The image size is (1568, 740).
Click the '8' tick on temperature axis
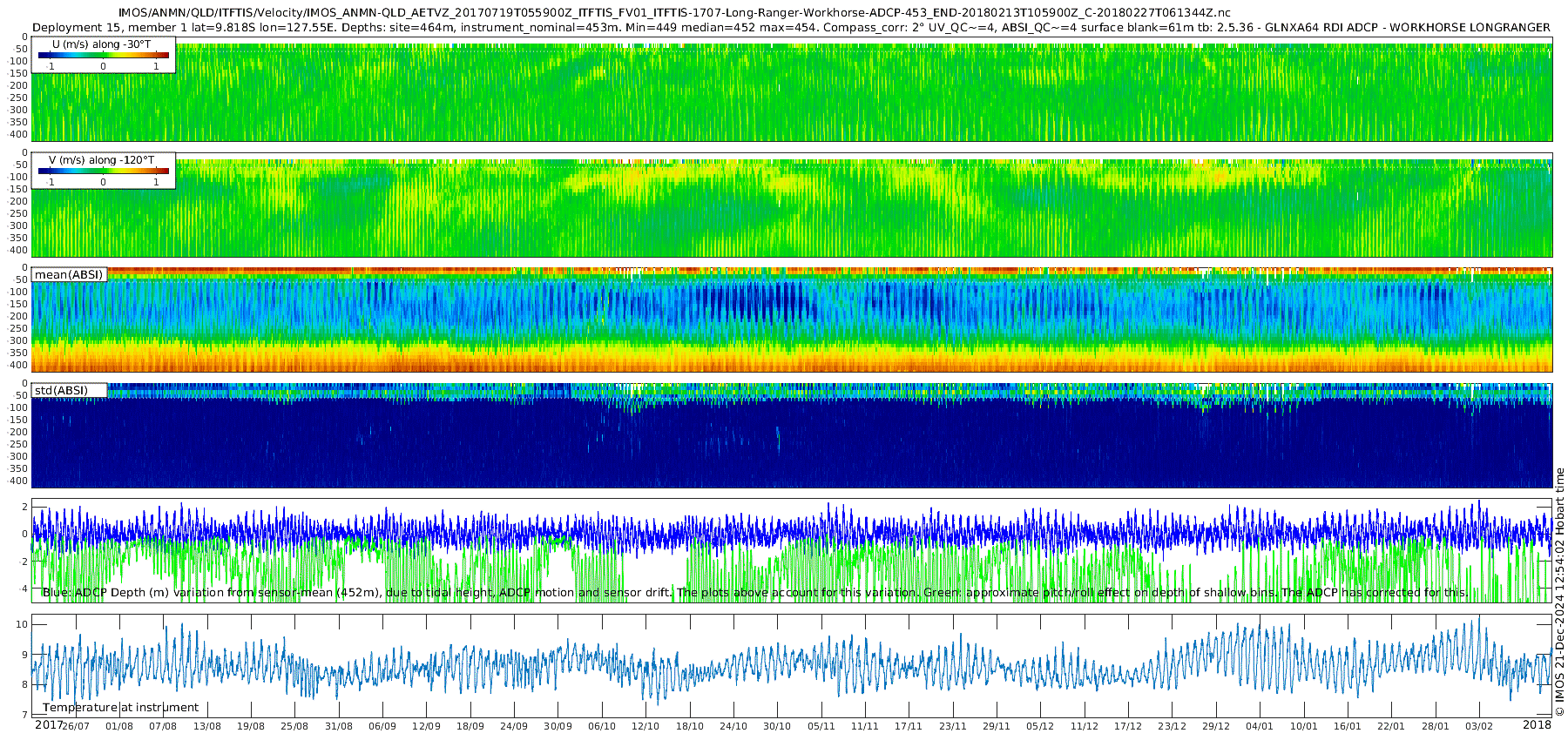click(25, 685)
